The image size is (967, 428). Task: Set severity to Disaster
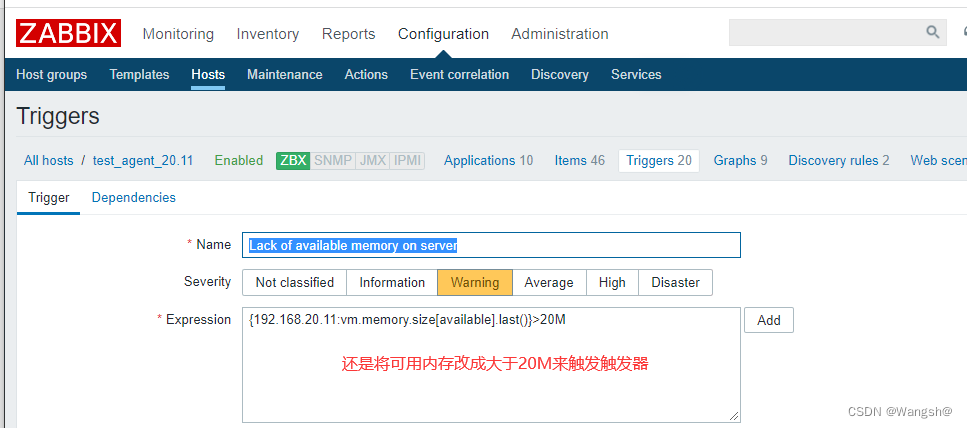[675, 282]
